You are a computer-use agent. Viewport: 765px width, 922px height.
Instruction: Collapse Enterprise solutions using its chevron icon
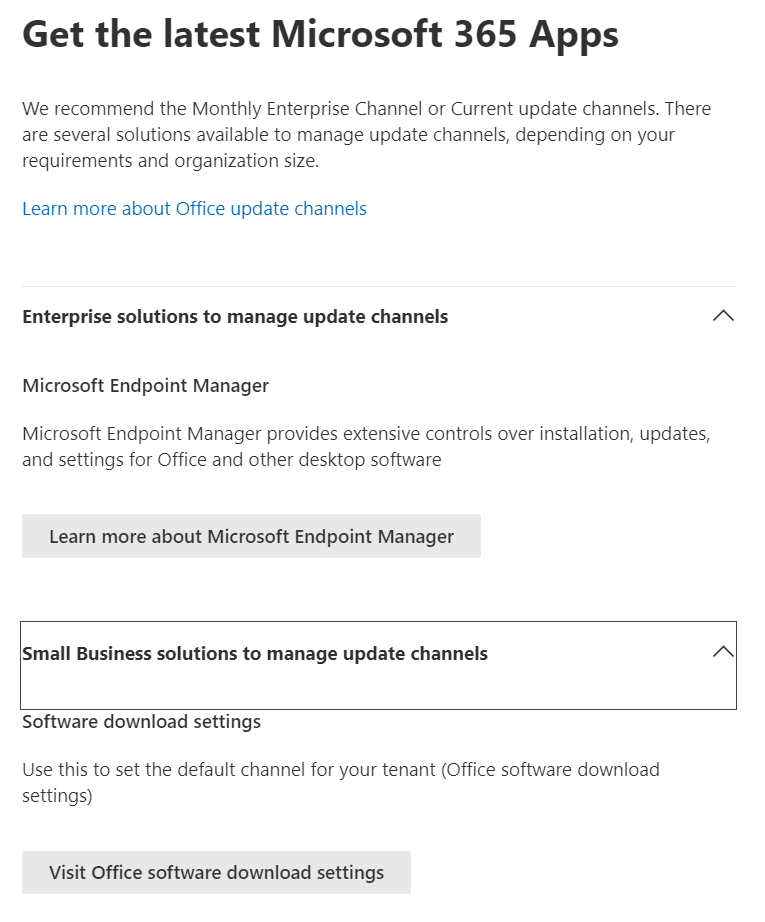[722, 315]
